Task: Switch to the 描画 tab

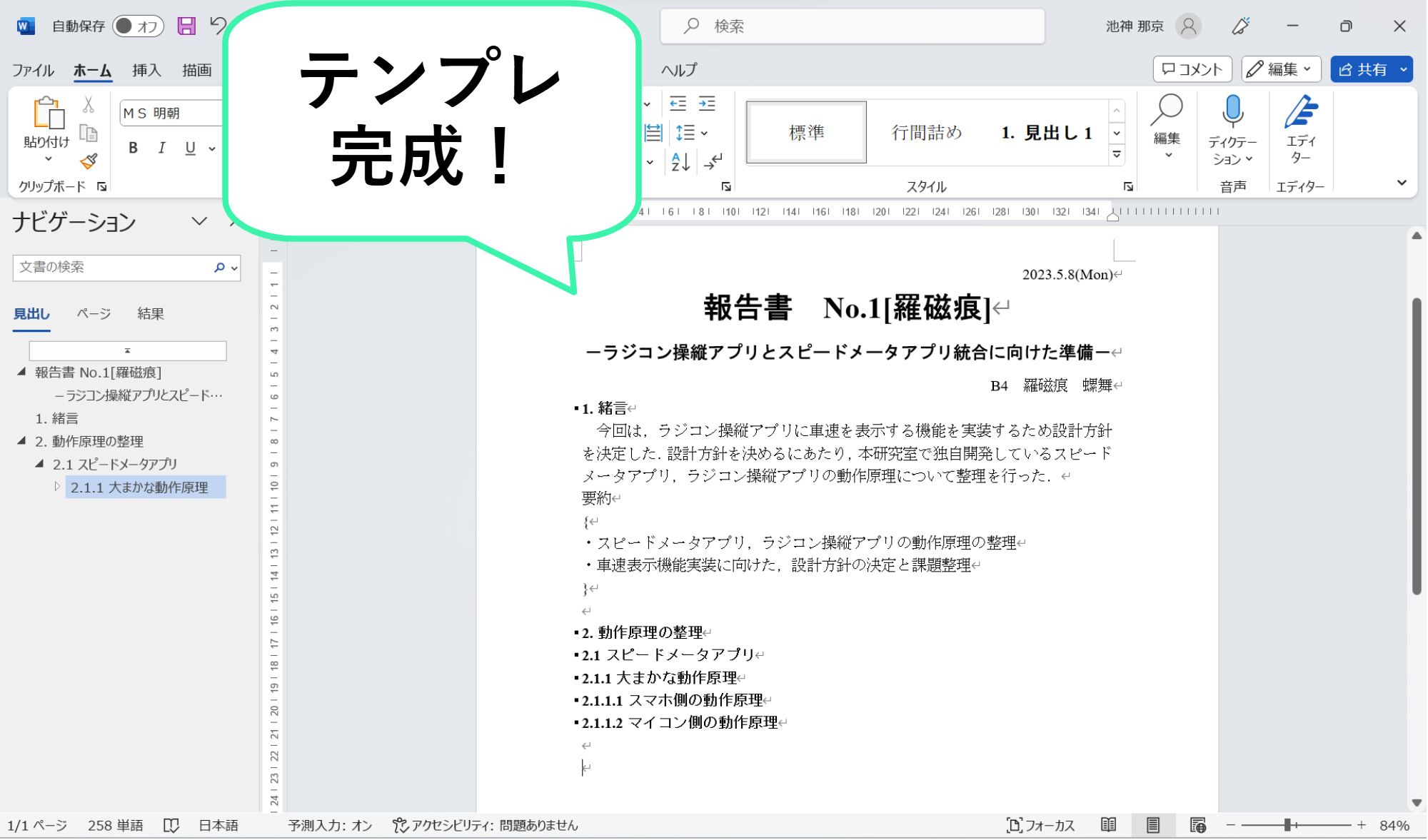Action: [x=196, y=70]
